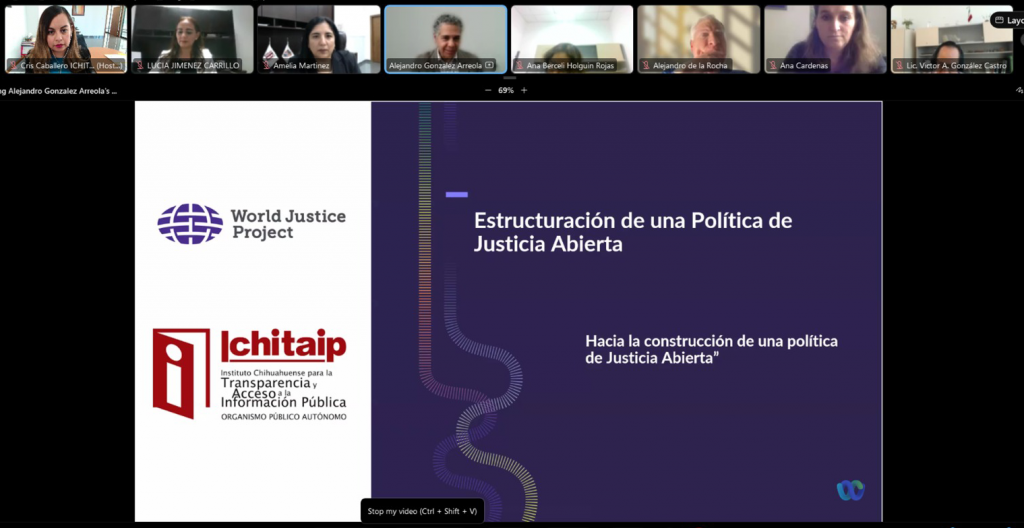1024x528 pixels.
Task: Select Ana Cardenas's video thumbnail
Action: pos(825,39)
